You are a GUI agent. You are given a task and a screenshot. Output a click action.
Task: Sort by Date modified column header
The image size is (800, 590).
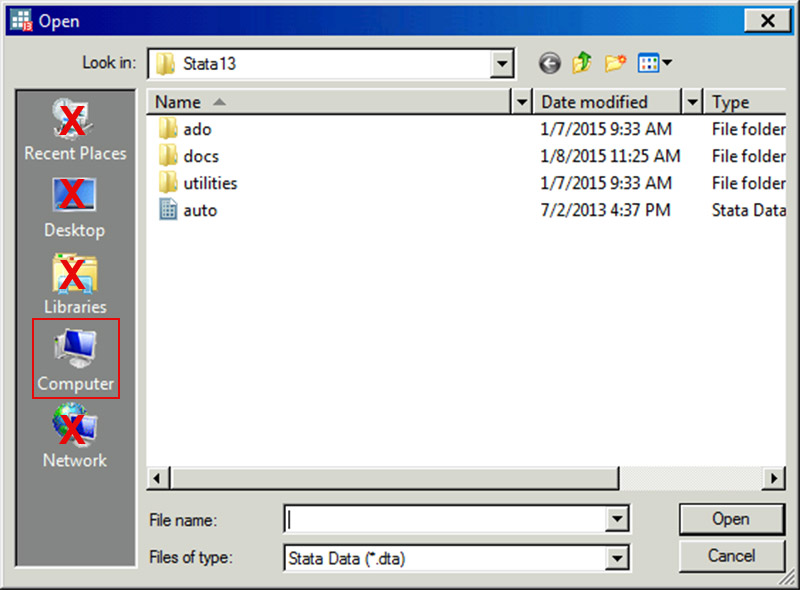pyautogui.click(x=607, y=102)
